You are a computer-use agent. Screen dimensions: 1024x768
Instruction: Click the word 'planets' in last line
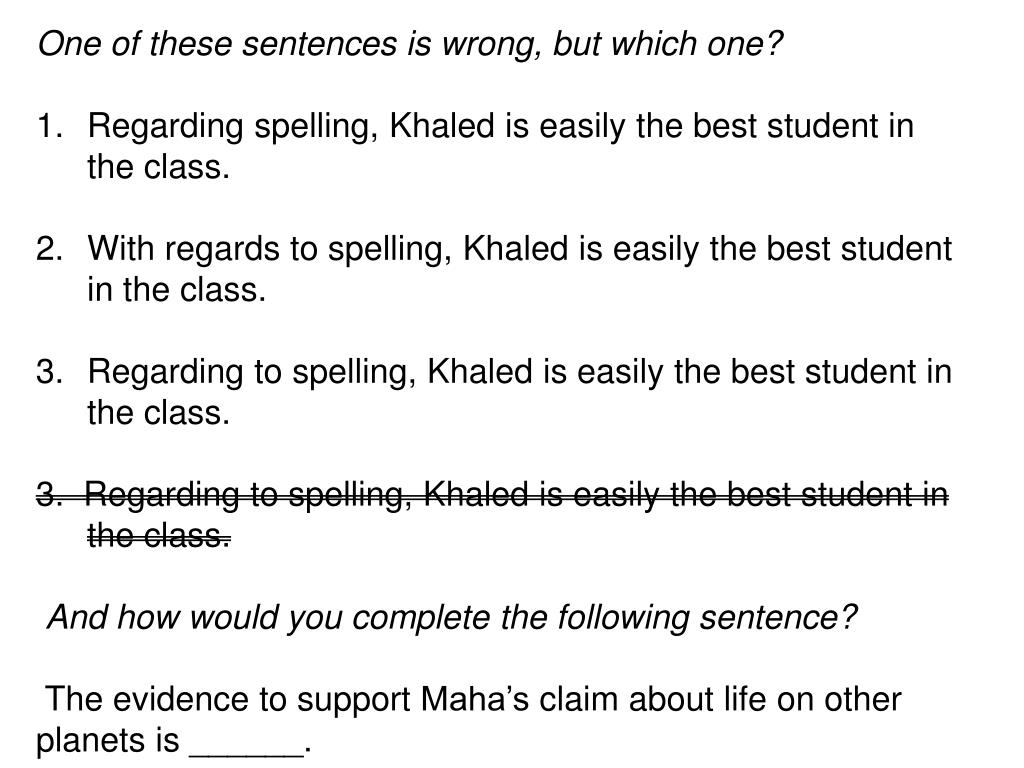point(91,741)
